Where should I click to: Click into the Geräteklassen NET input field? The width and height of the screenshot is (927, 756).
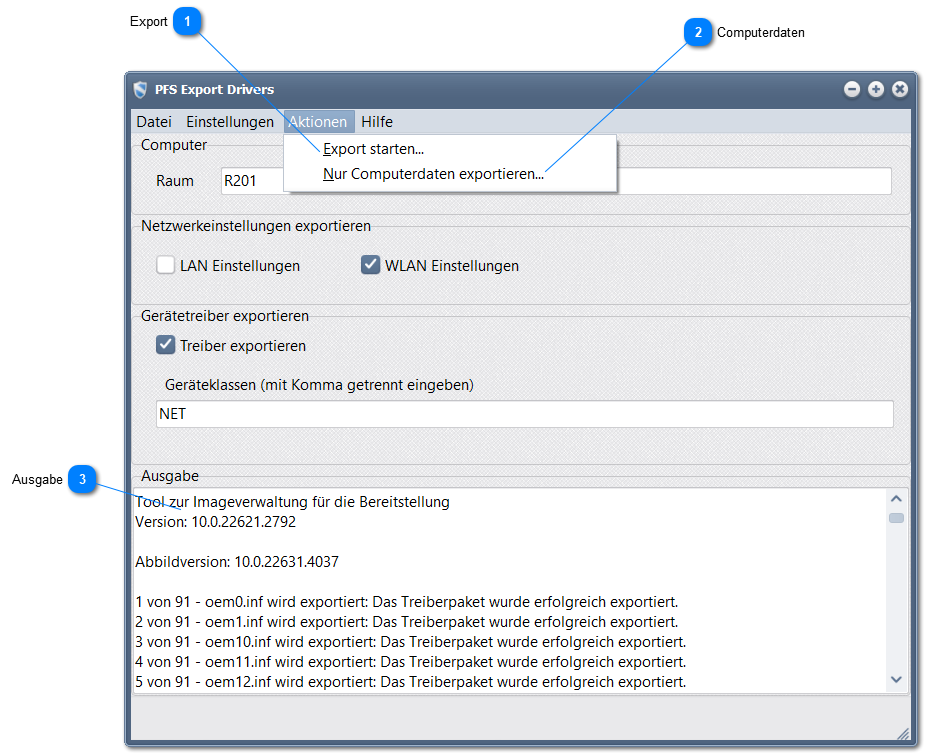point(524,414)
